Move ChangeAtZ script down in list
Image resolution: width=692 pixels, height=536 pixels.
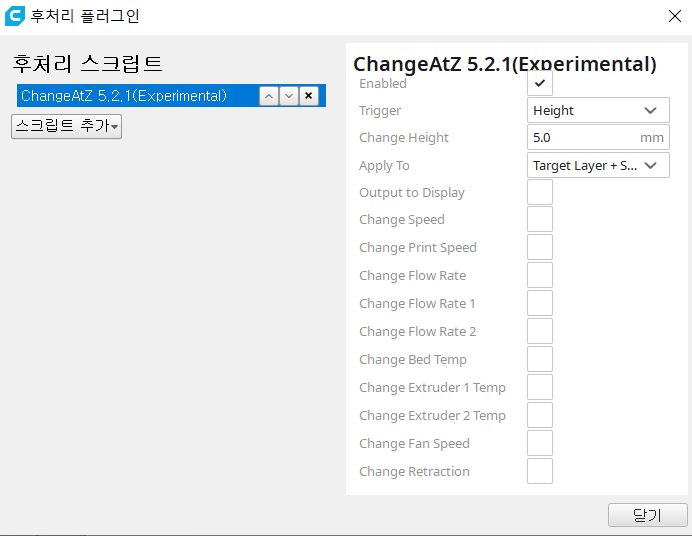pyautogui.click(x=289, y=96)
